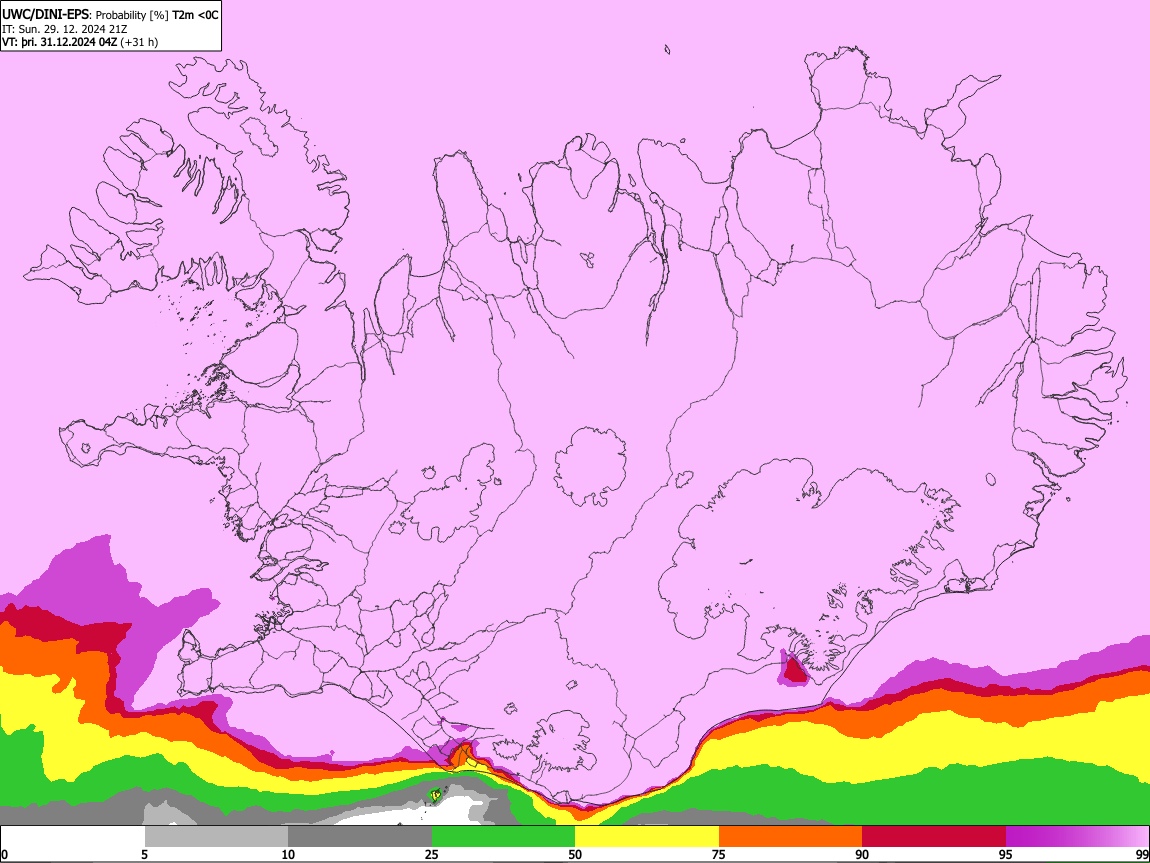Click the red 90-95 legend swatch
The width and height of the screenshot is (1150, 863).
pos(934,837)
